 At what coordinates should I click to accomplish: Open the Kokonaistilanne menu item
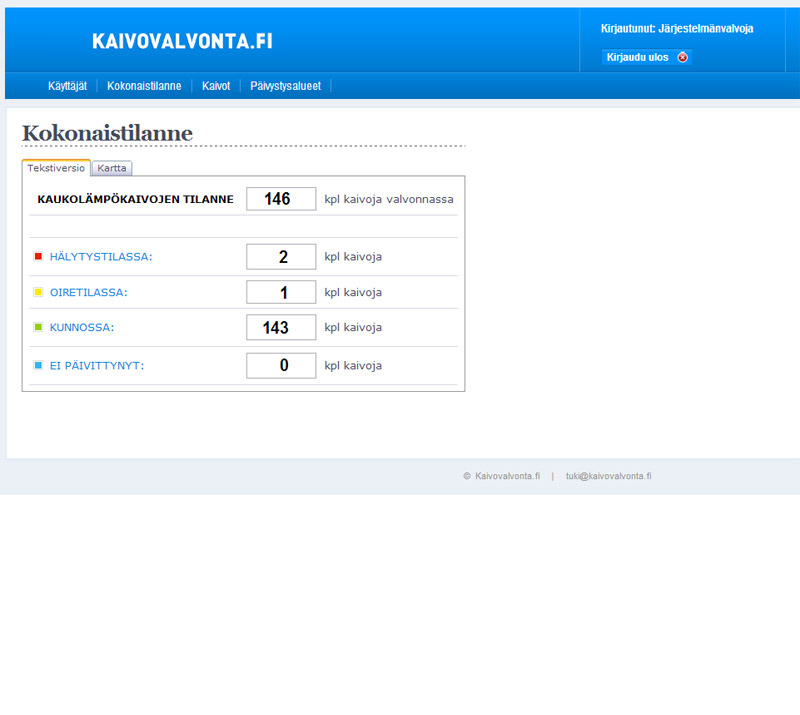pos(144,86)
